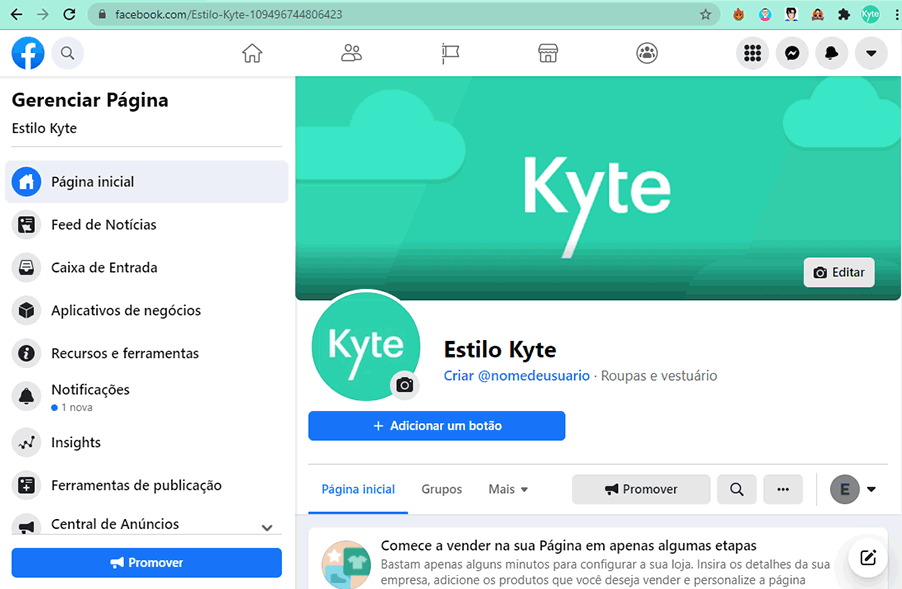Bookmark this page with the star
902x589 pixels.
pyautogui.click(x=705, y=14)
